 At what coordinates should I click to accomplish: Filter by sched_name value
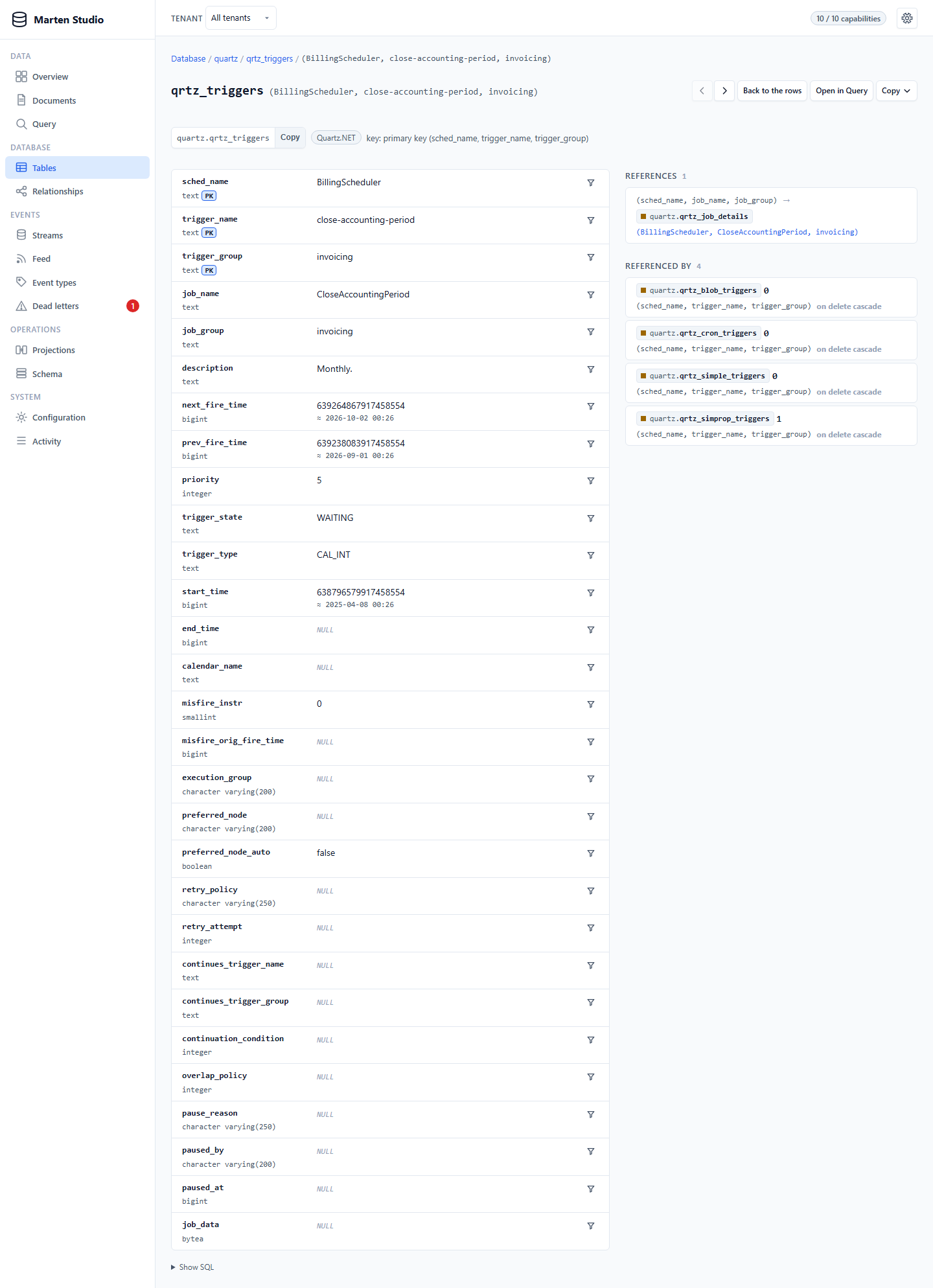tap(591, 183)
